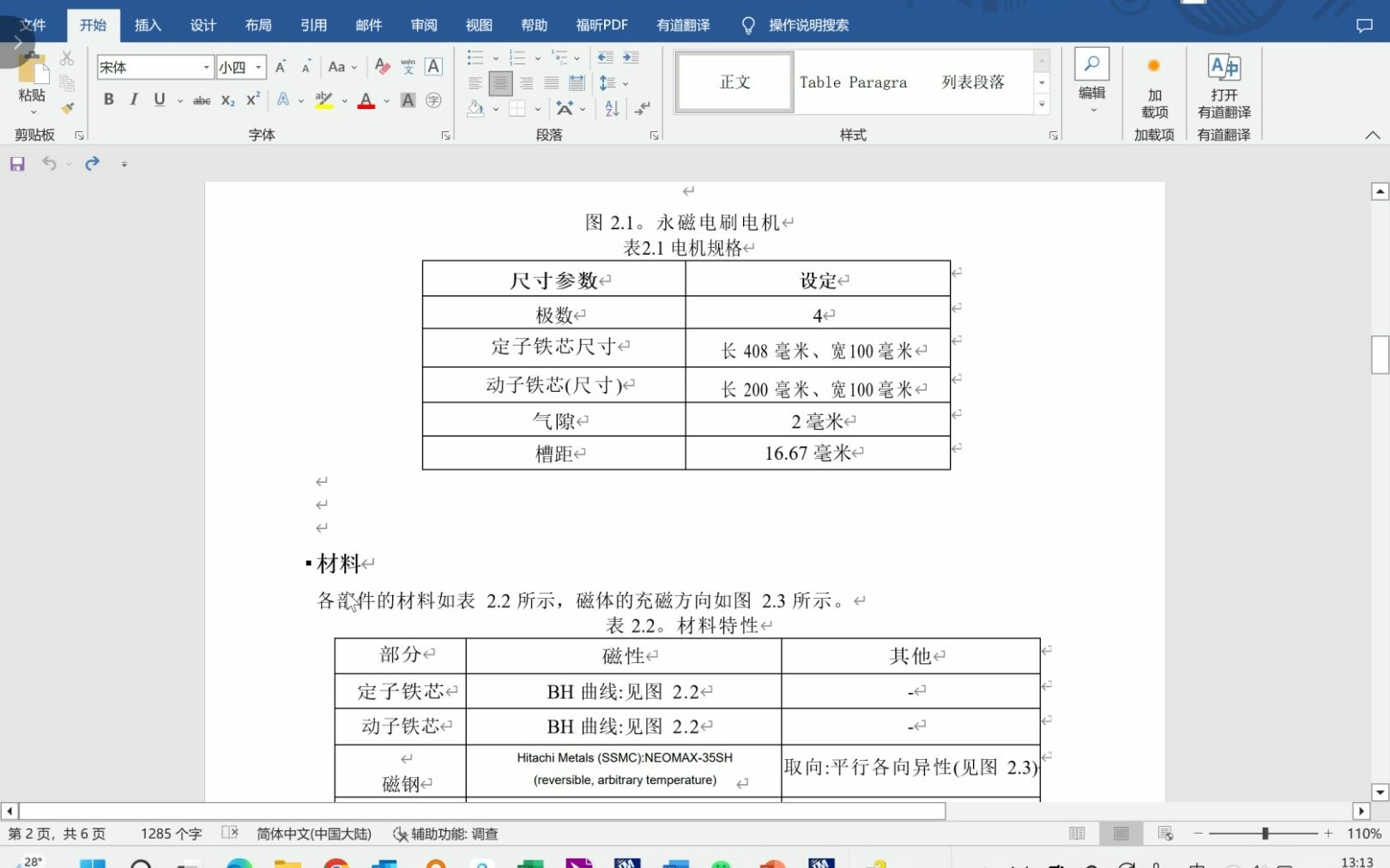Toggle underline formatting

coord(160,100)
